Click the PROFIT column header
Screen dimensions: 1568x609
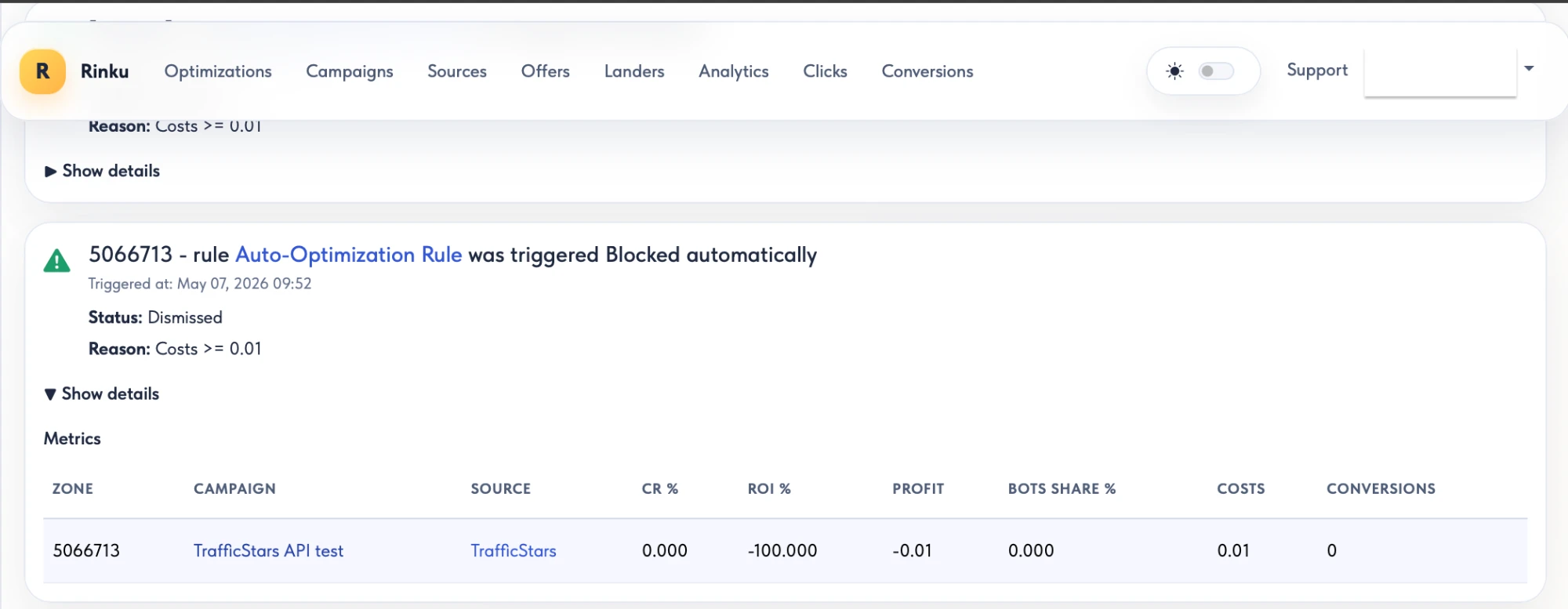pos(918,488)
